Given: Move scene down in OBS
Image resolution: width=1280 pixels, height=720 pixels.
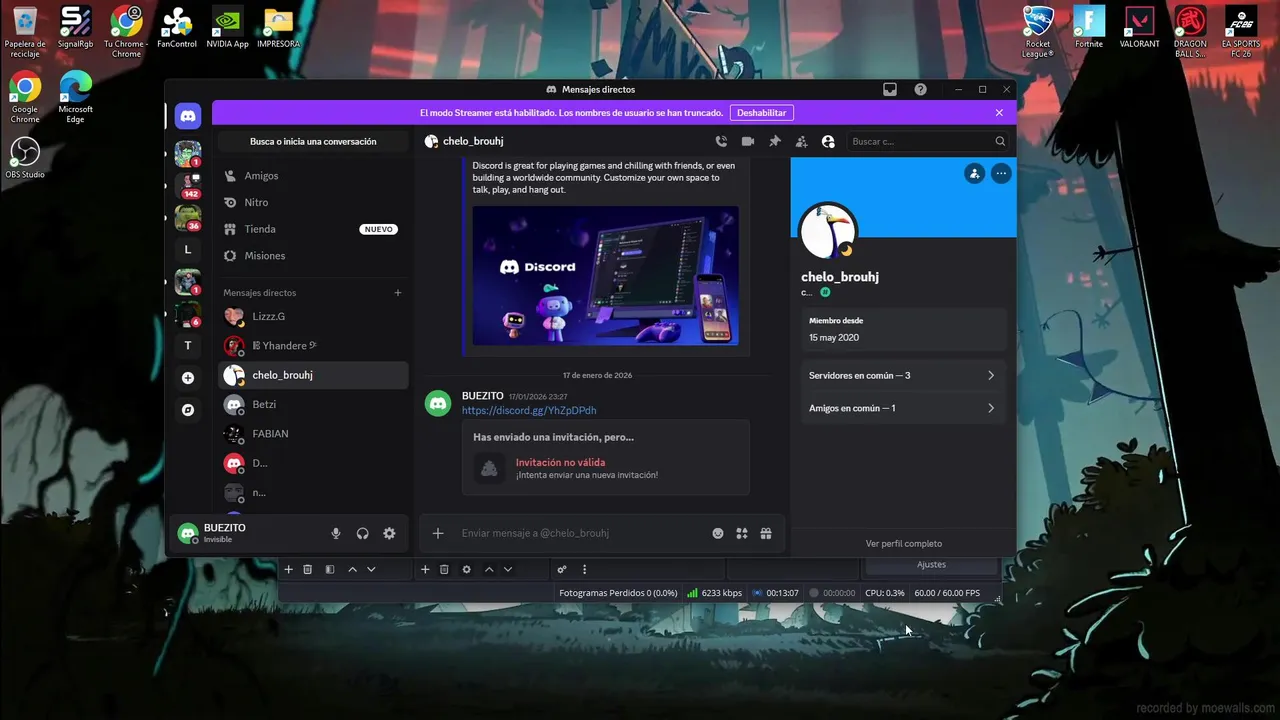Looking at the screenshot, I should coord(371,570).
